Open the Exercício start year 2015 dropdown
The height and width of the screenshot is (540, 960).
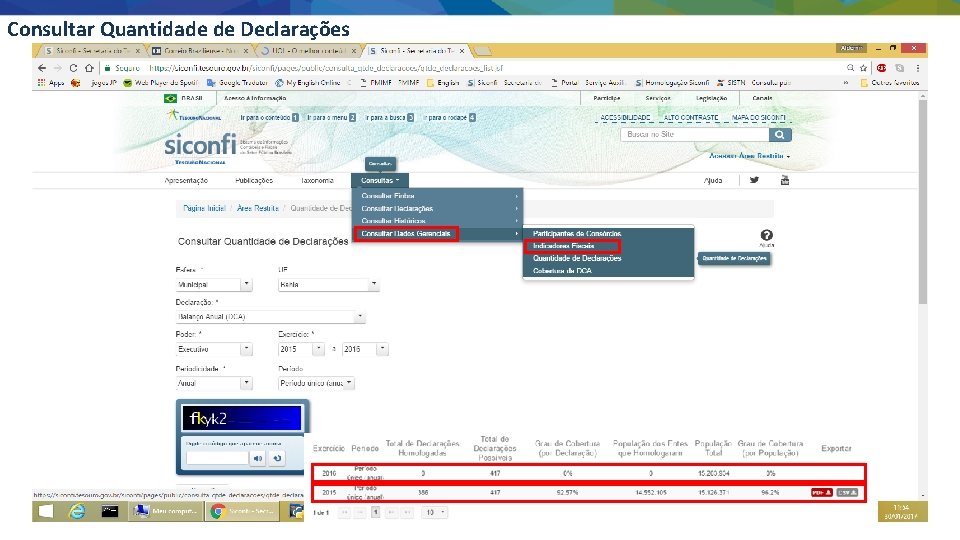[301, 349]
